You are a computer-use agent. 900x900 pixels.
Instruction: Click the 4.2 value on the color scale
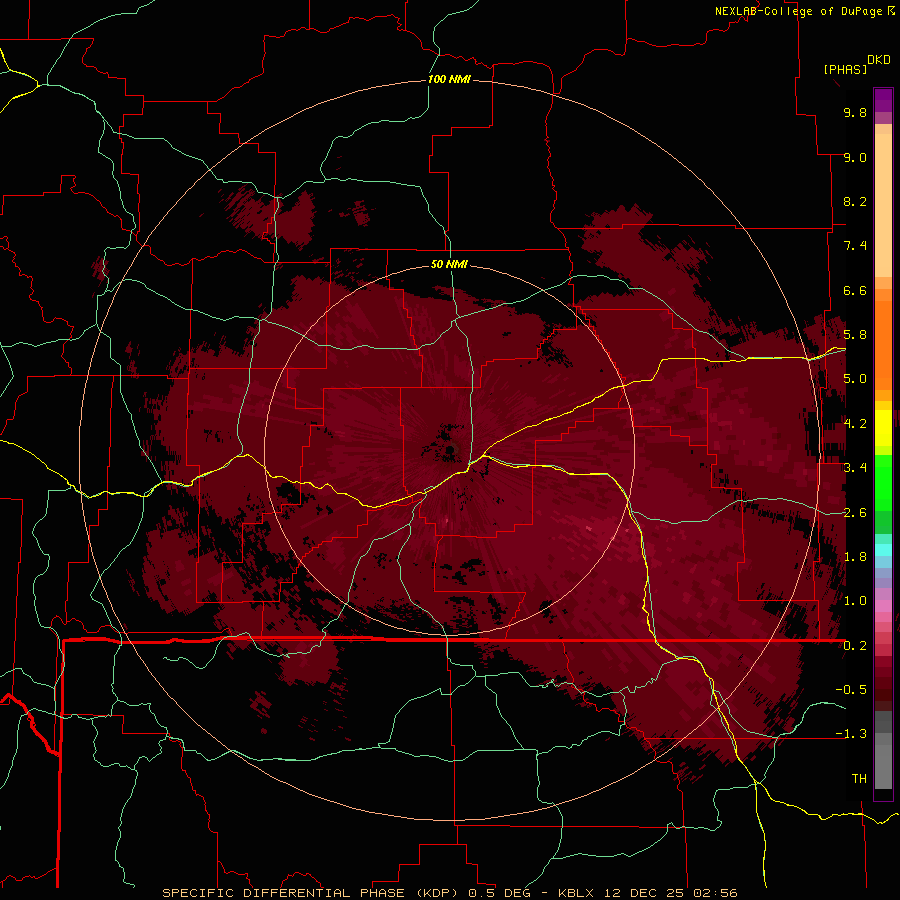pos(855,424)
